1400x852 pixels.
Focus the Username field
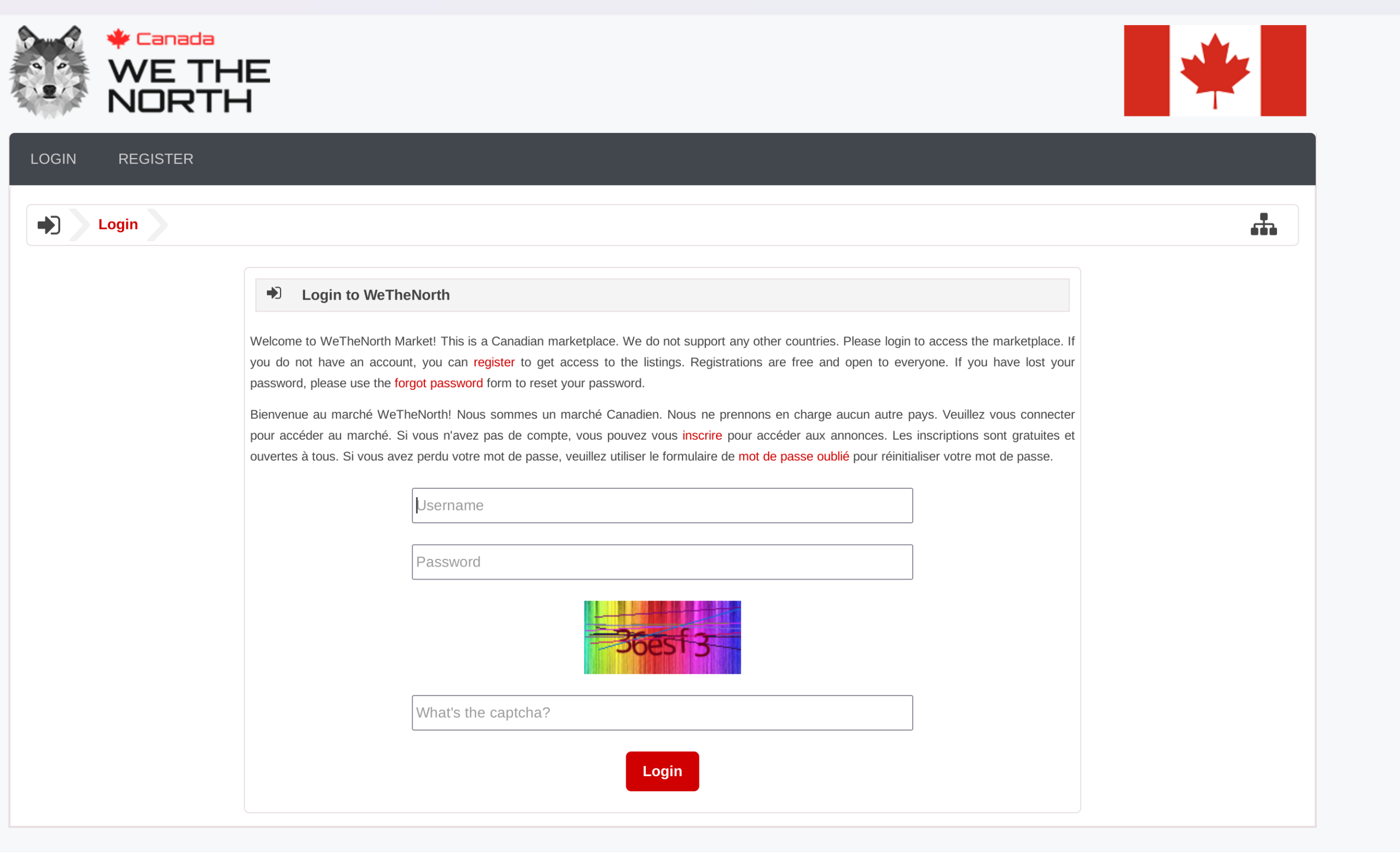[662, 505]
